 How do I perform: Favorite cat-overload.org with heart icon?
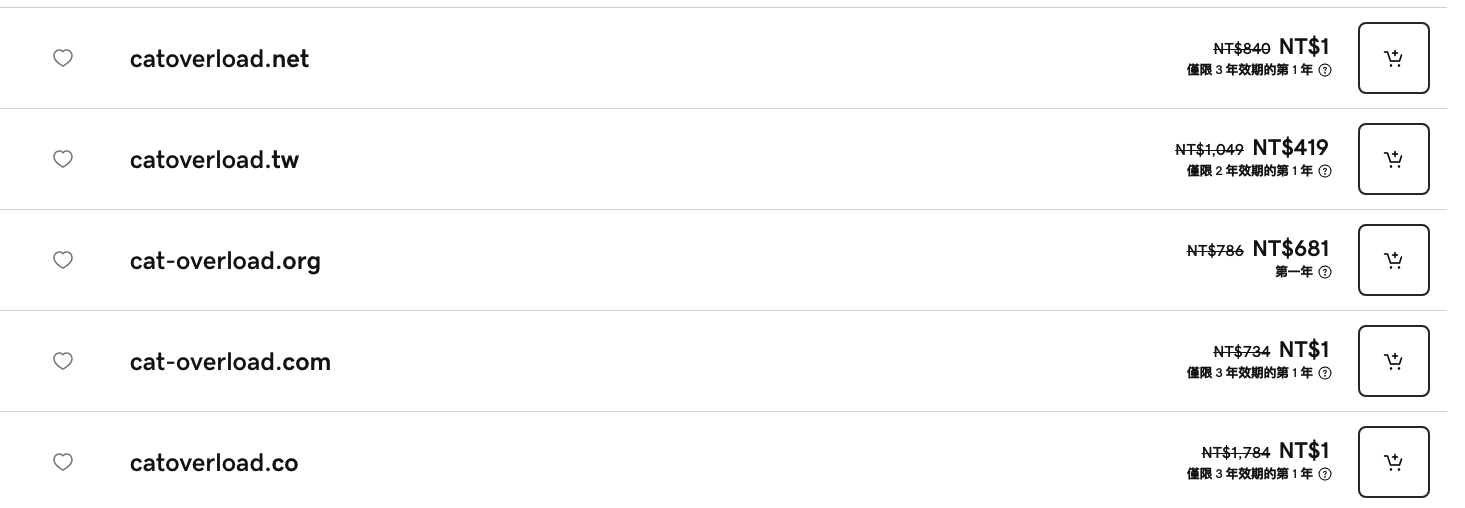point(62,260)
